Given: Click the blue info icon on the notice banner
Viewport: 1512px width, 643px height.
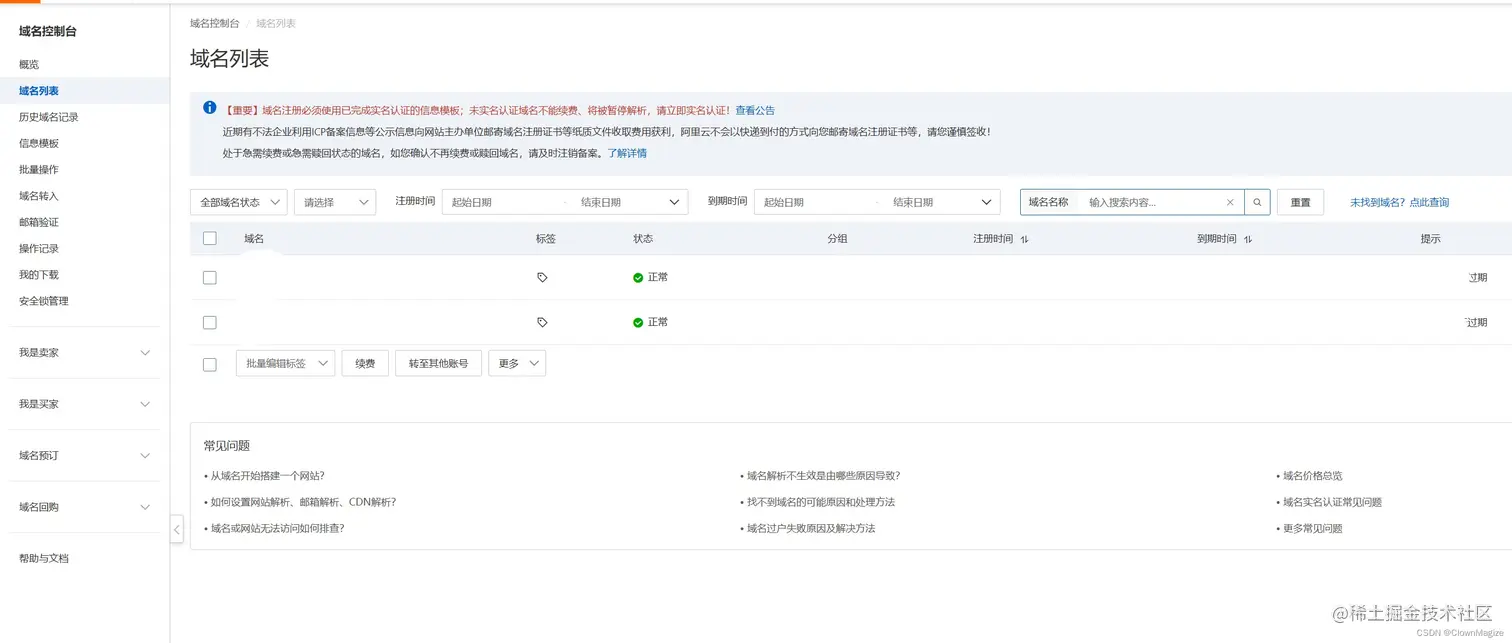Looking at the screenshot, I should tap(209, 107).
